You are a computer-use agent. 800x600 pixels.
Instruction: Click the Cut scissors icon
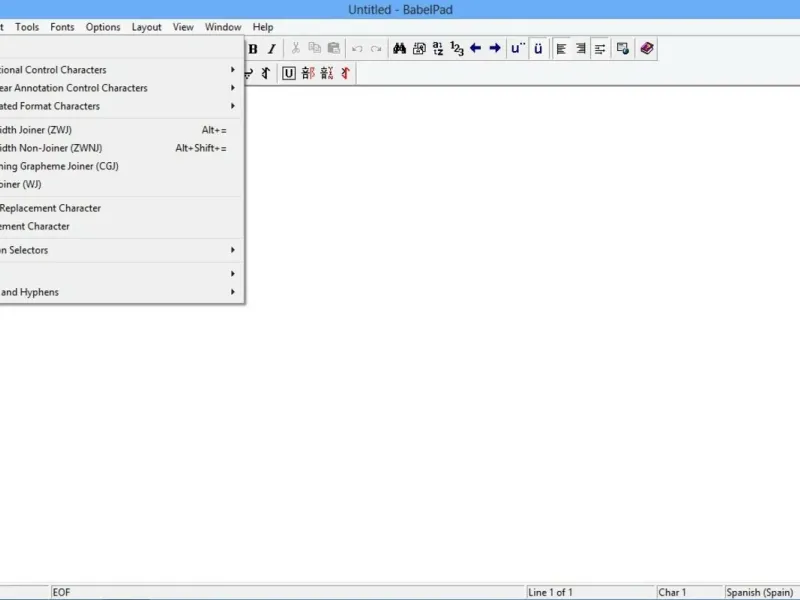[295, 48]
